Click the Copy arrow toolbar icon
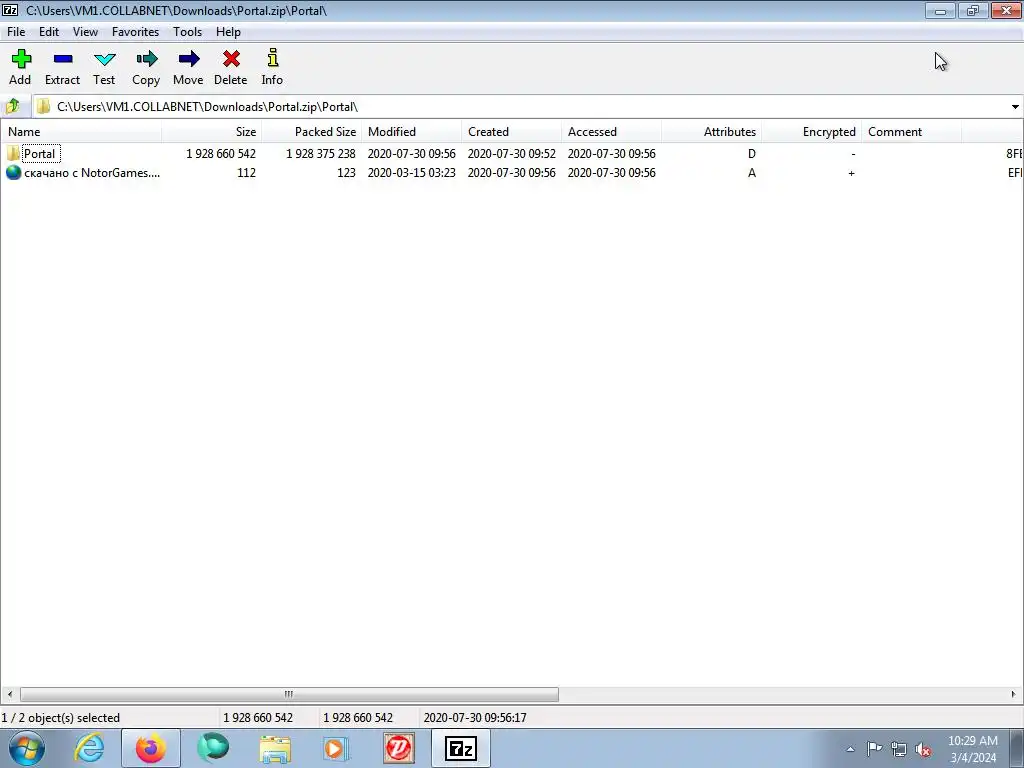 (x=146, y=59)
